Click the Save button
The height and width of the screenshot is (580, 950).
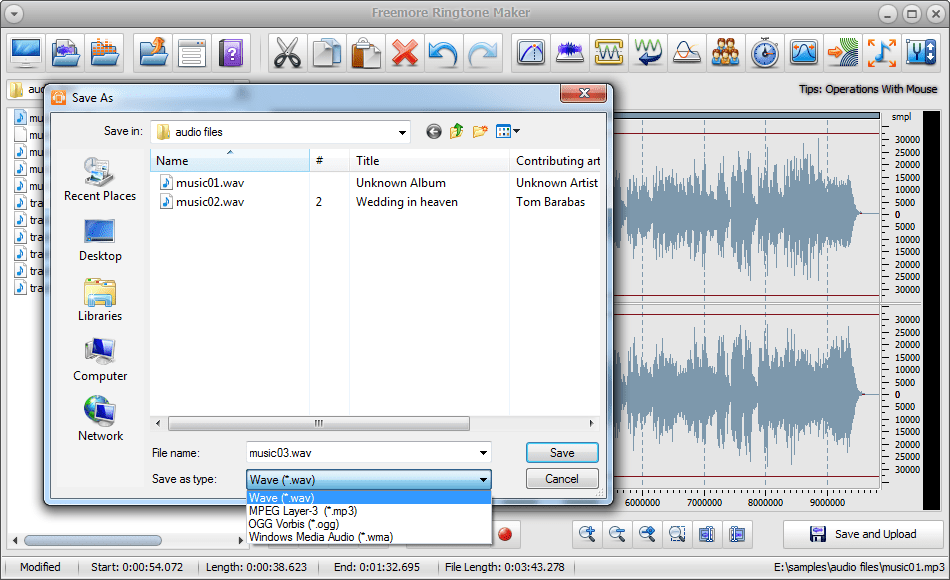coord(561,452)
